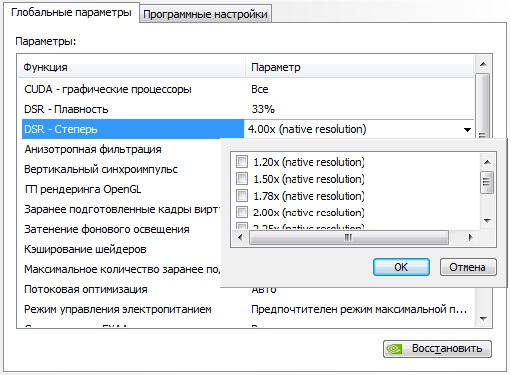
Task: Enable the 1.20x (native resolution) checkbox
Action: pos(242,162)
